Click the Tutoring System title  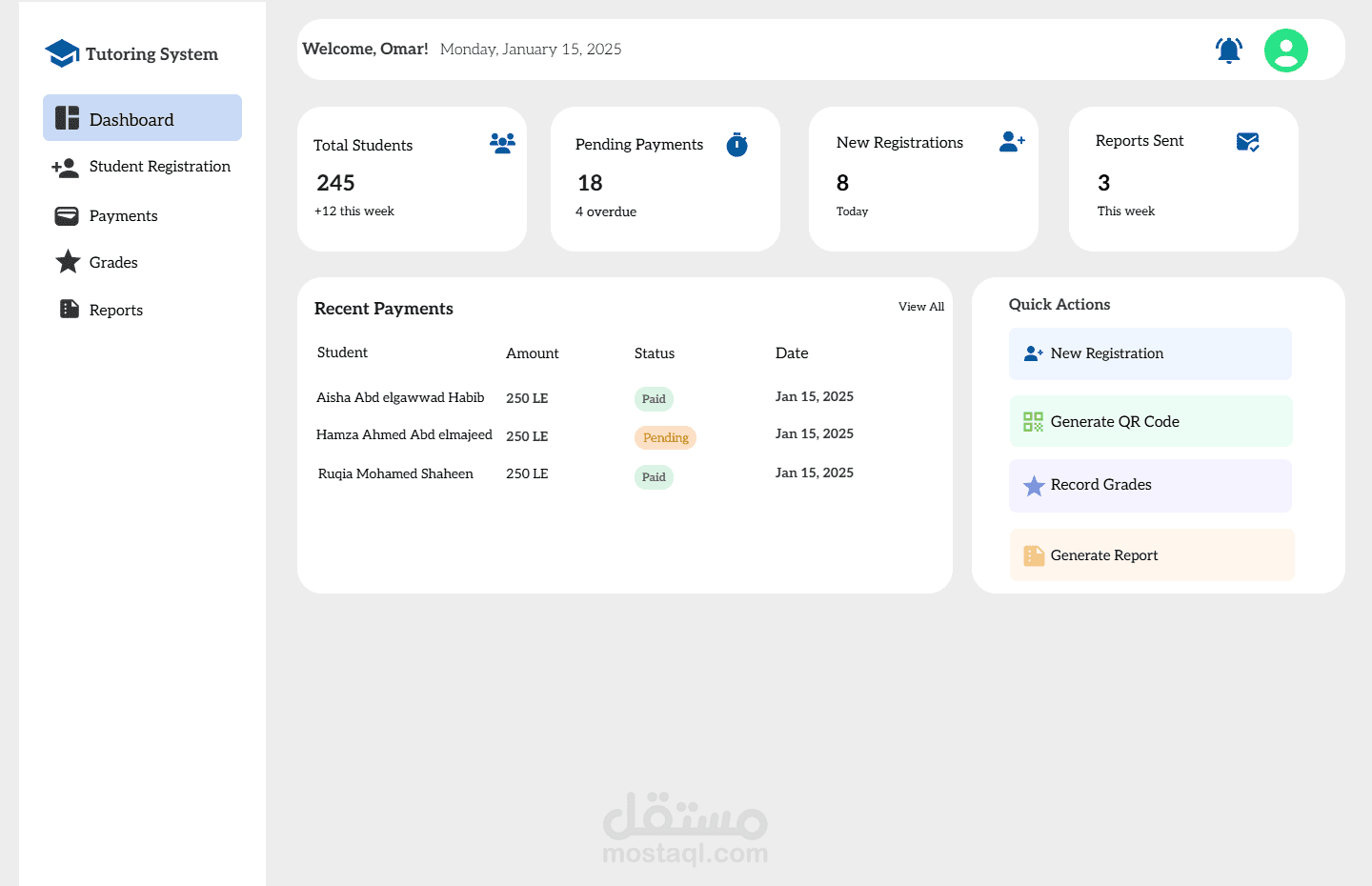pyautogui.click(x=151, y=54)
